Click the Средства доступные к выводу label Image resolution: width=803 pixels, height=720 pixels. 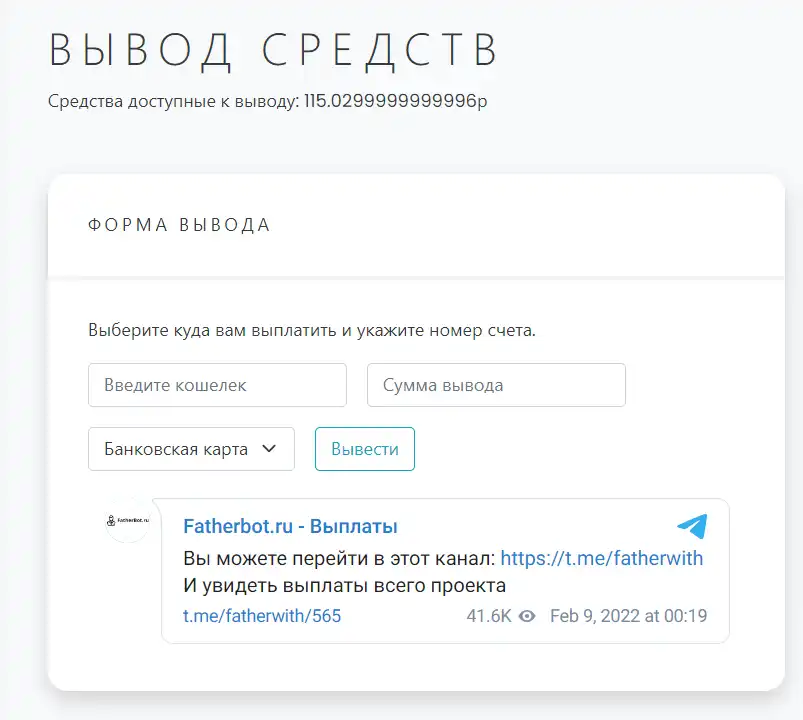174,101
